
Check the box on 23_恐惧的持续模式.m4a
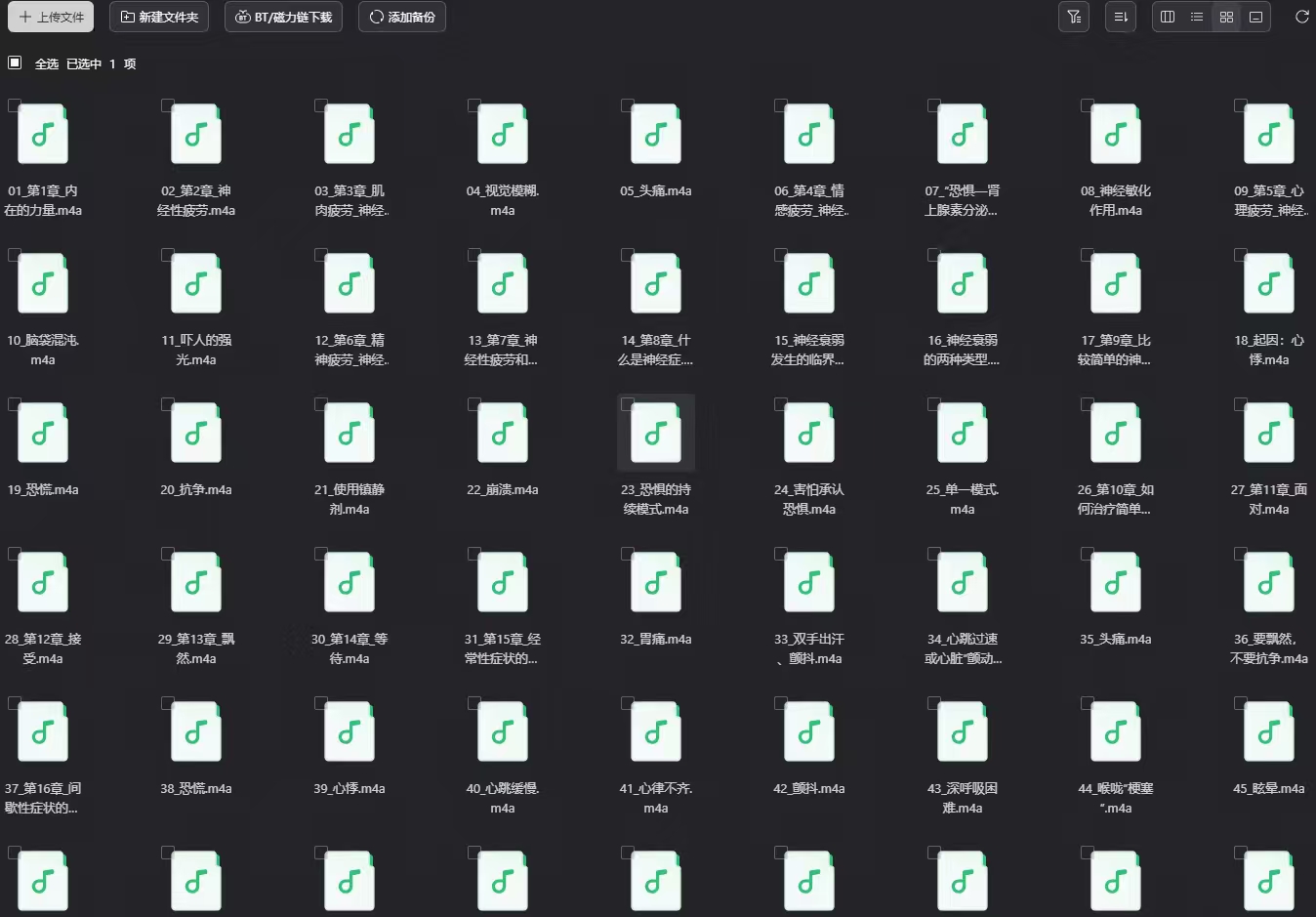627,404
